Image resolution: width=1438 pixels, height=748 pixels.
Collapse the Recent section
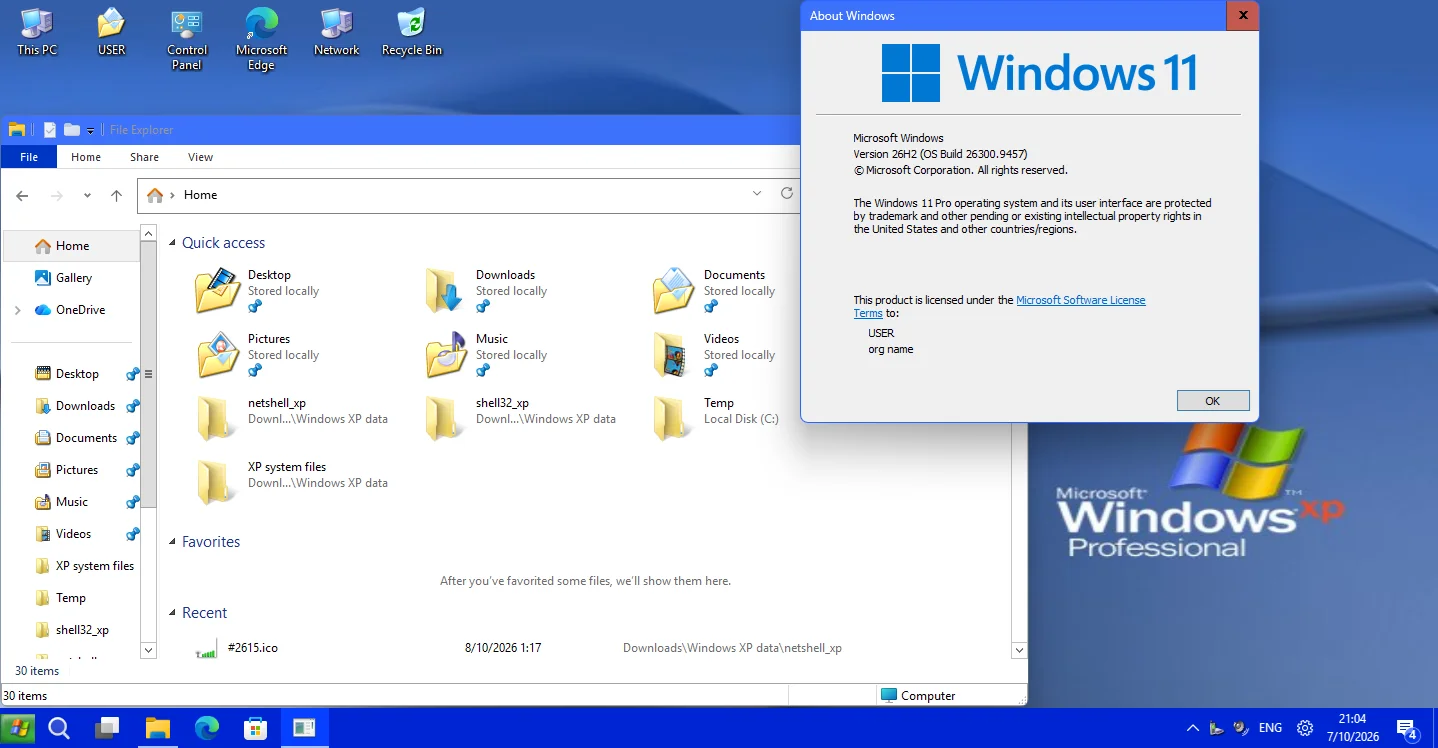click(173, 613)
